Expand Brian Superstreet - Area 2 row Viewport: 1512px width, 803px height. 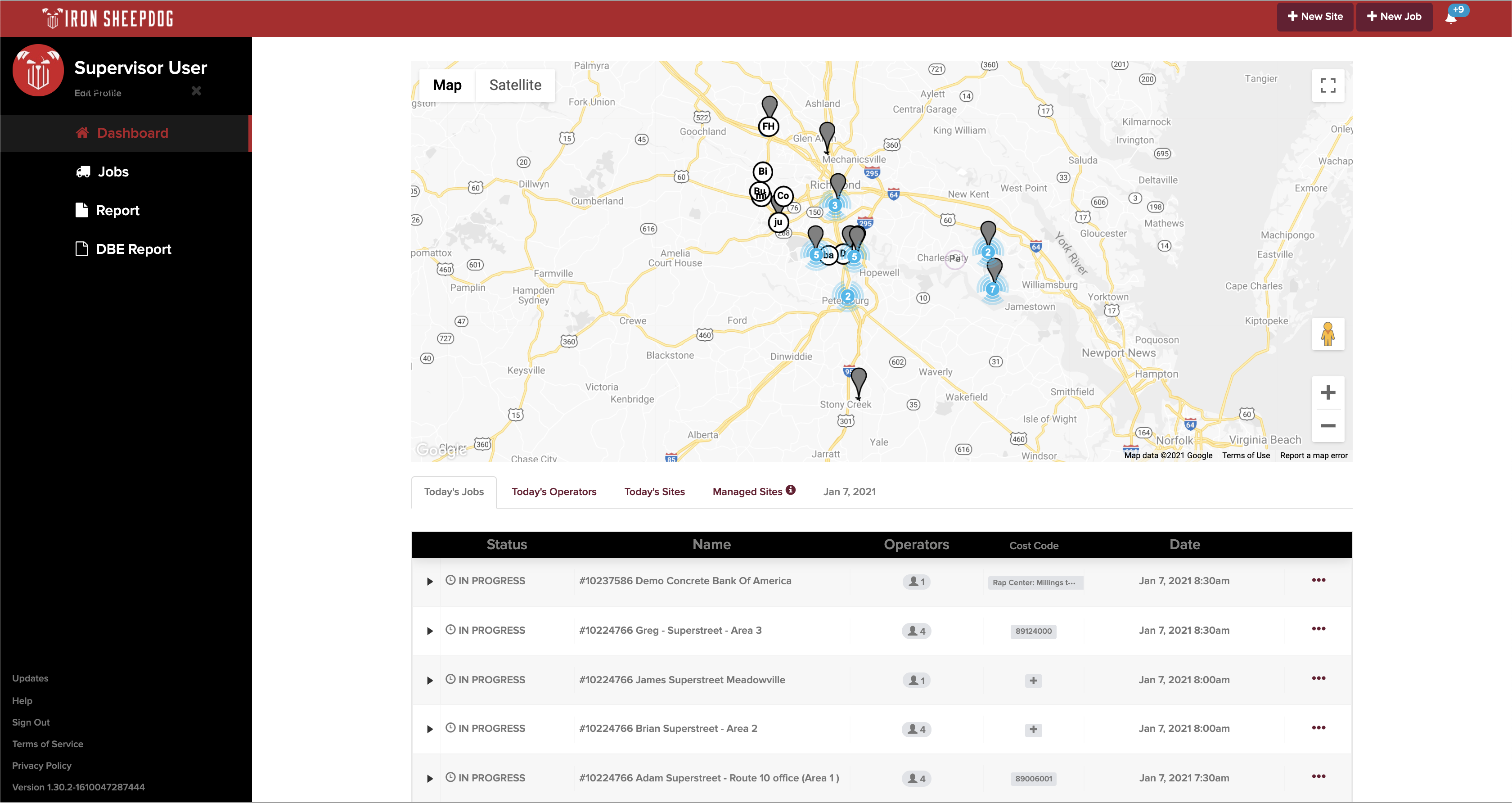pos(430,729)
